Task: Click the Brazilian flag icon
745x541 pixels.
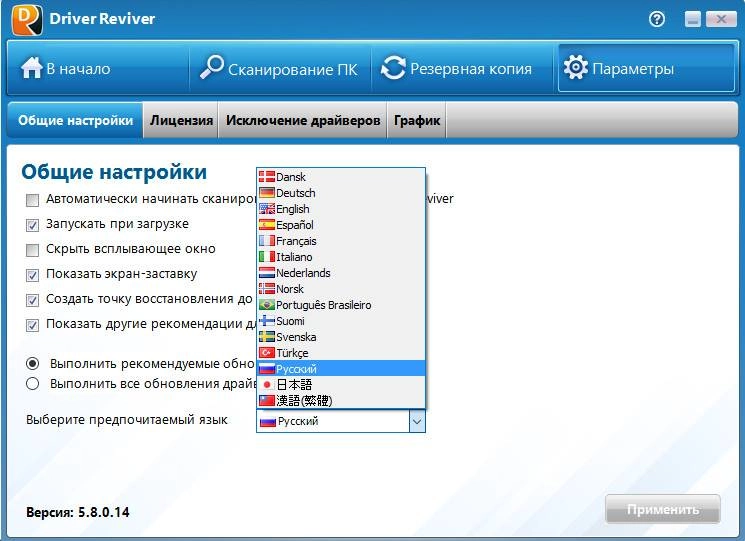Action: 267,304
